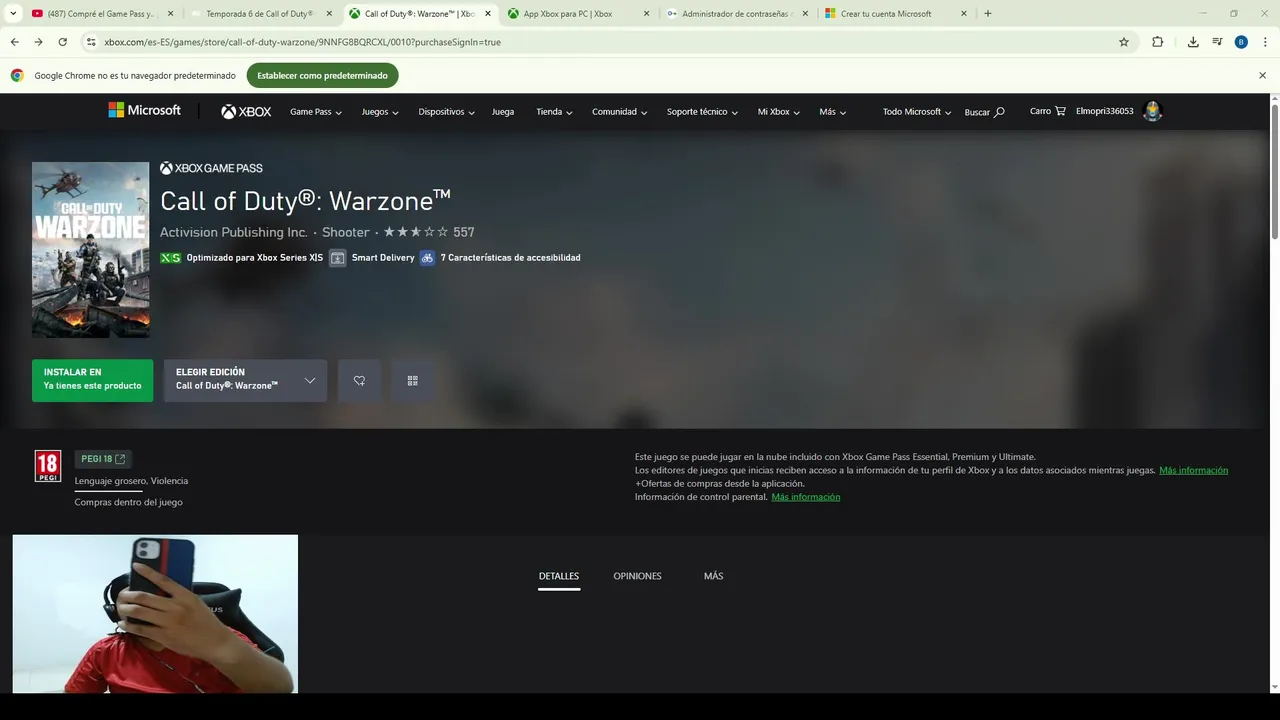Expand the Game Pass menu
Image resolution: width=1280 pixels, height=720 pixels.
click(316, 112)
